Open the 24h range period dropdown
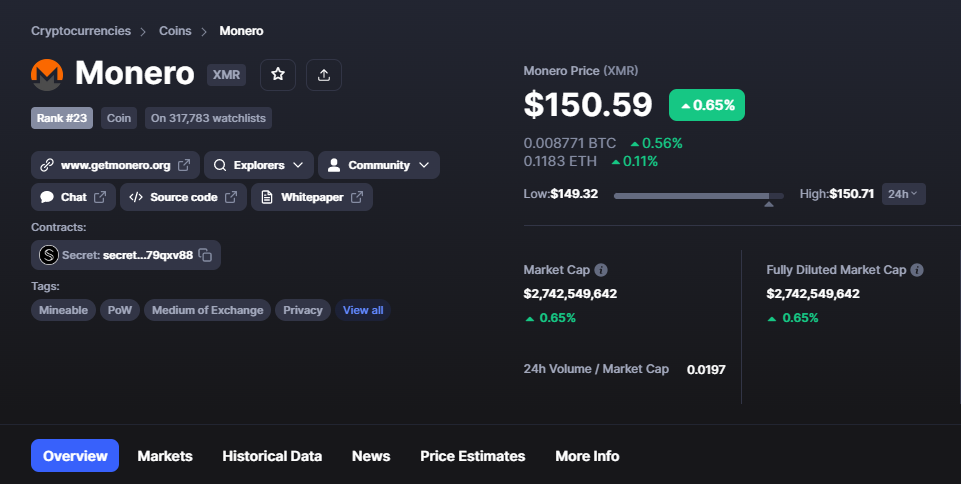Viewport: 961px width, 484px height. point(903,194)
